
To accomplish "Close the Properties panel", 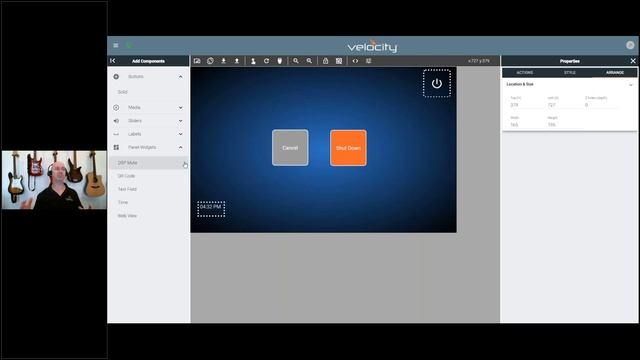I will point(633,61).
